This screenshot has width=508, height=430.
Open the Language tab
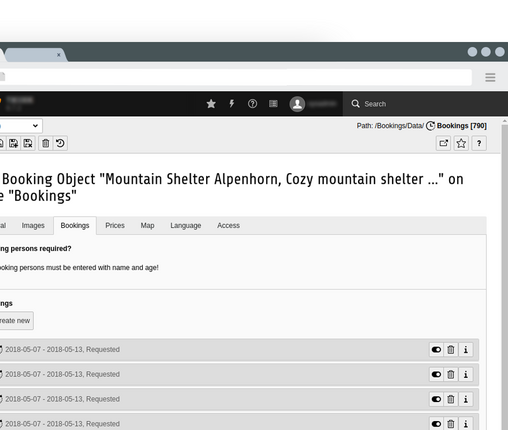pyautogui.click(x=186, y=226)
